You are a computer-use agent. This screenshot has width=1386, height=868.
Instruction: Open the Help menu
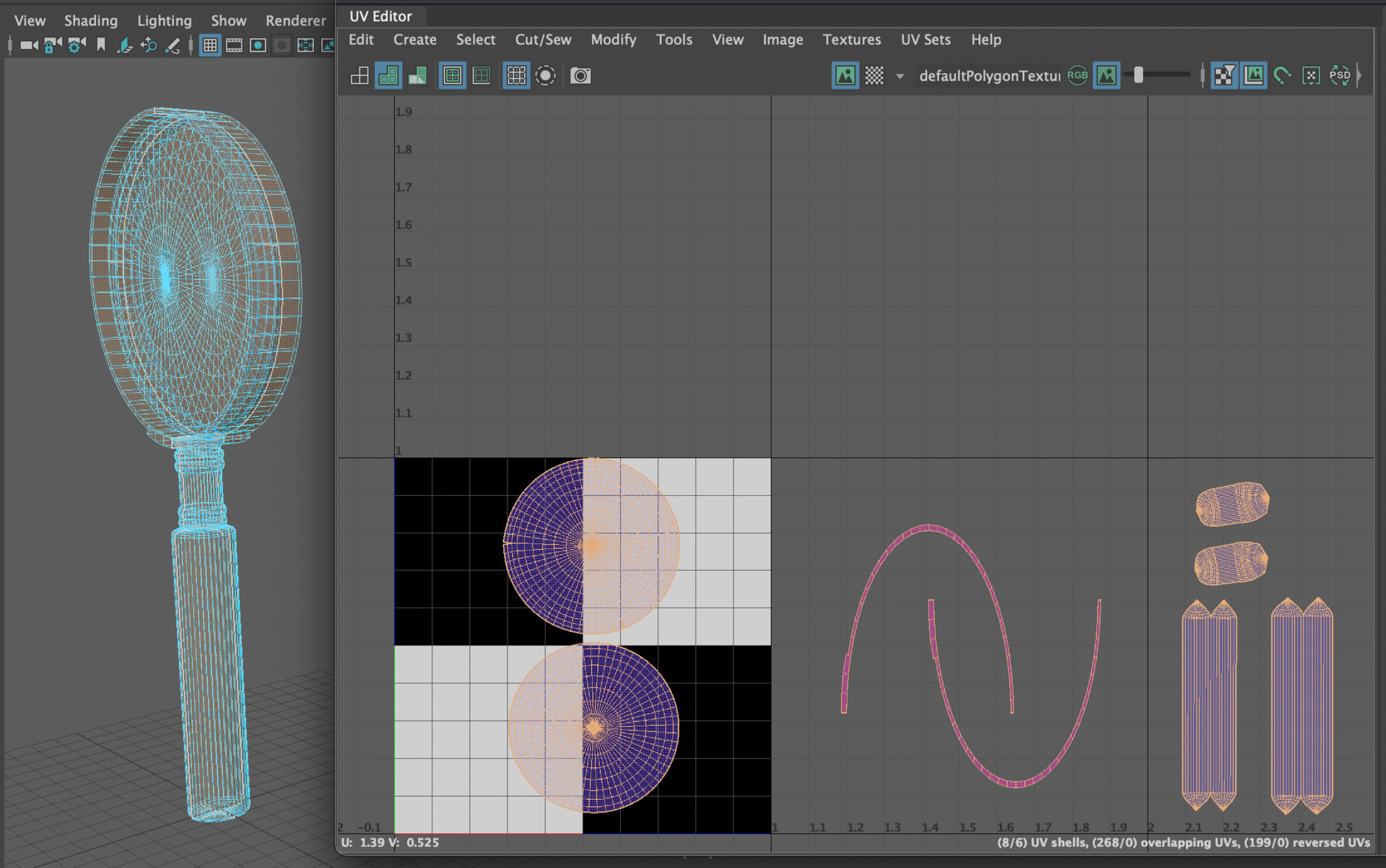[x=986, y=40]
